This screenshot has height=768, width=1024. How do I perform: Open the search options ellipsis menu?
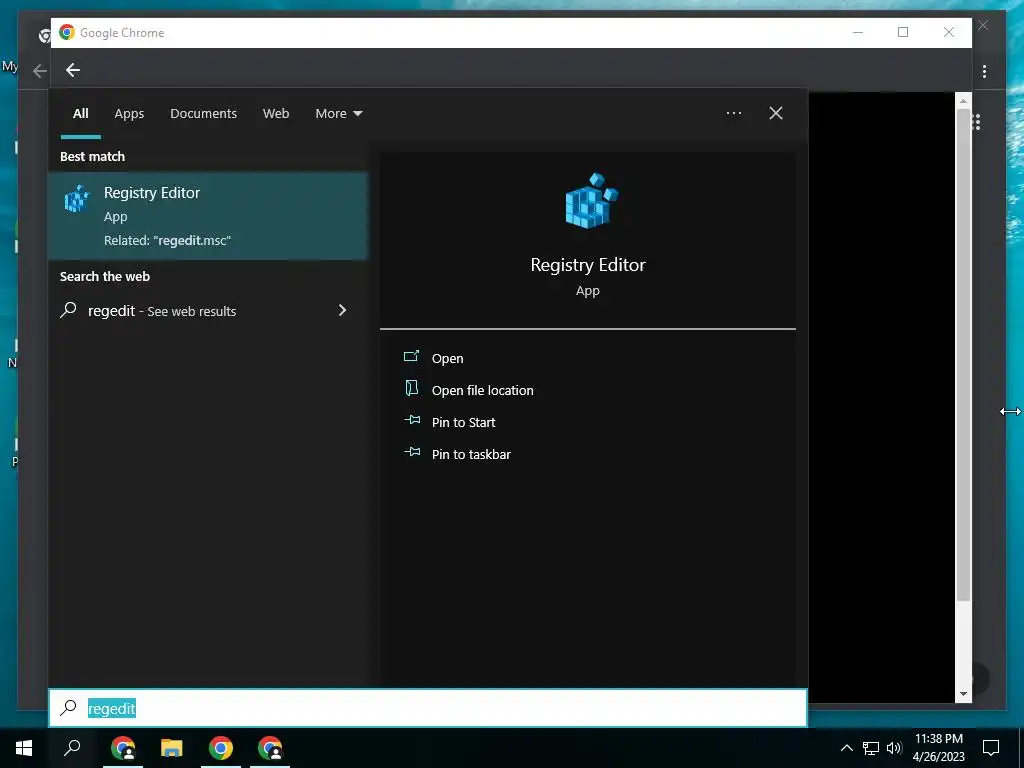(733, 113)
